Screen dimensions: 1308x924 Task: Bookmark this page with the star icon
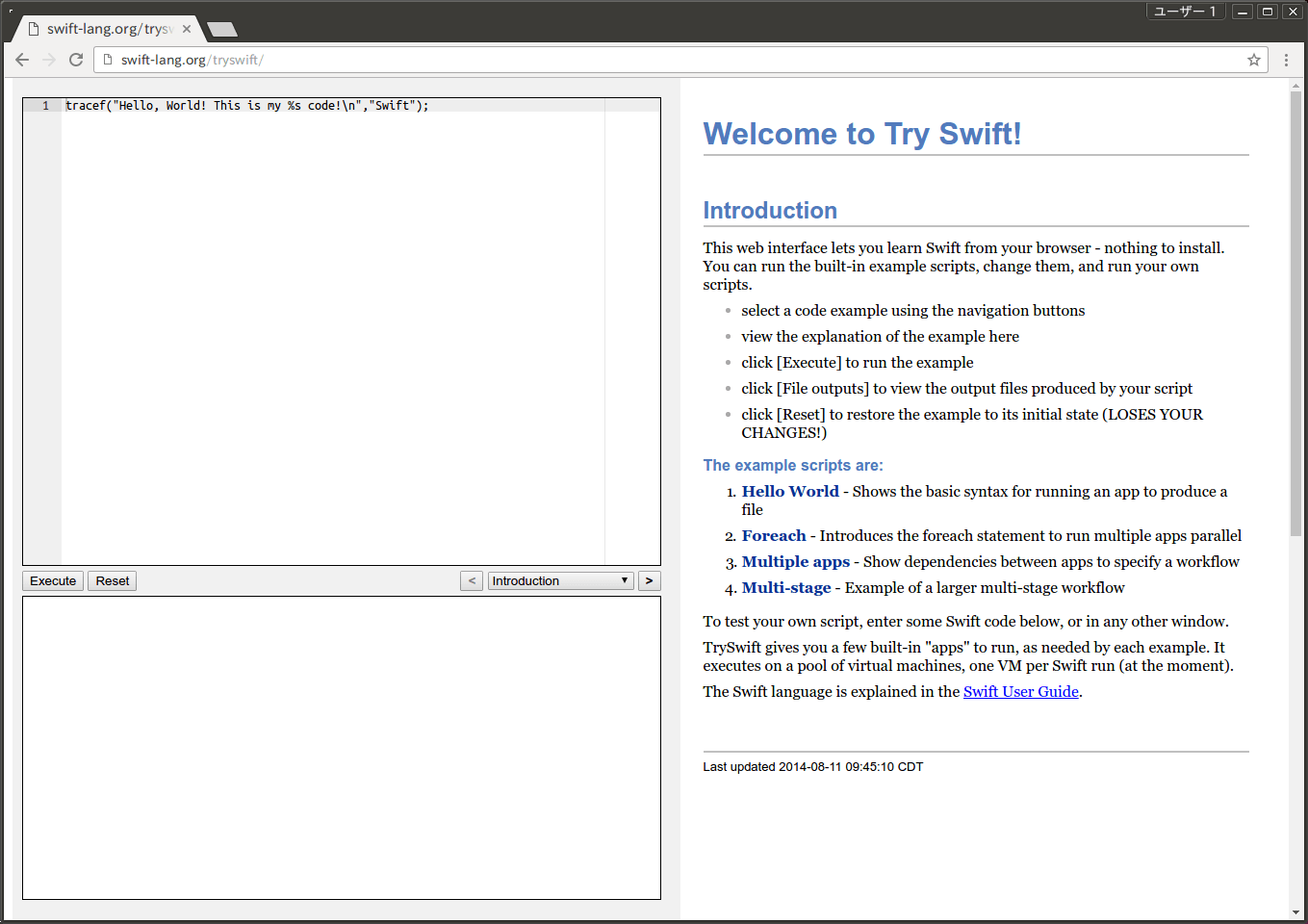coord(1254,60)
